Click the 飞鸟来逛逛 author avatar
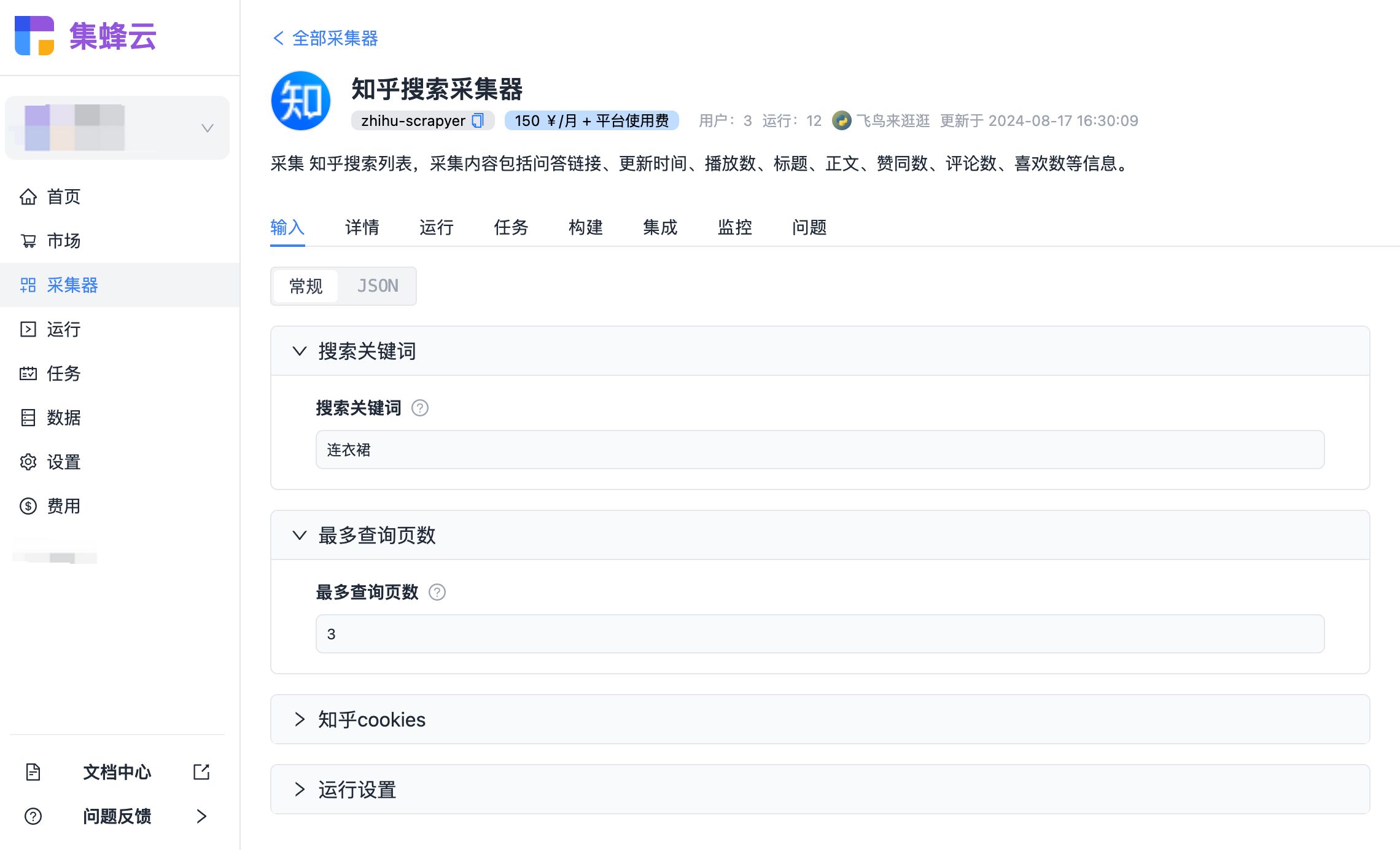Image resolution: width=1400 pixels, height=850 pixels. [x=842, y=120]
